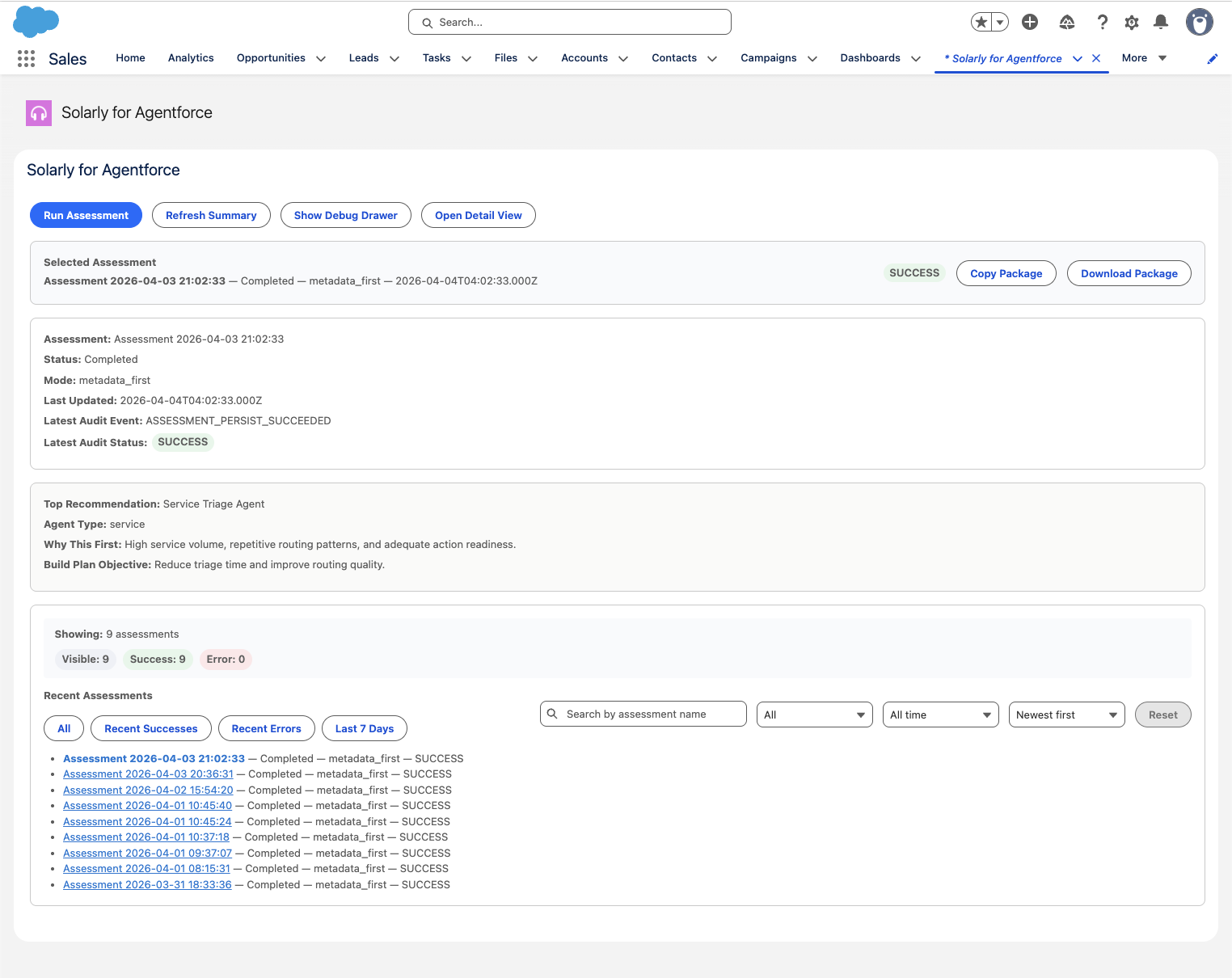Expand the Tasks nav chevron
1232x978 pixels.
tap(466, 59)
